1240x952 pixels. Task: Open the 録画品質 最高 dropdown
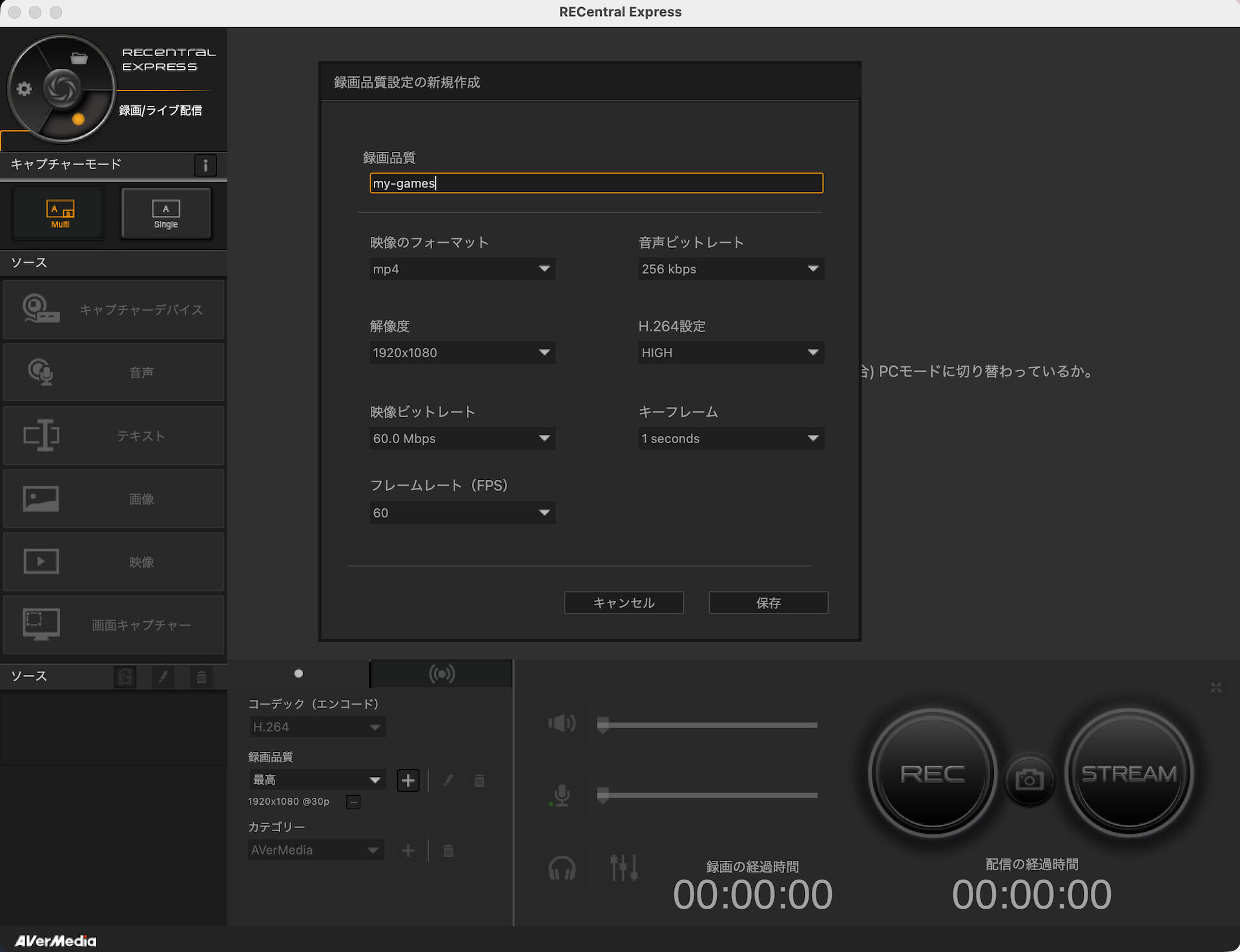[x=317, y=780]
